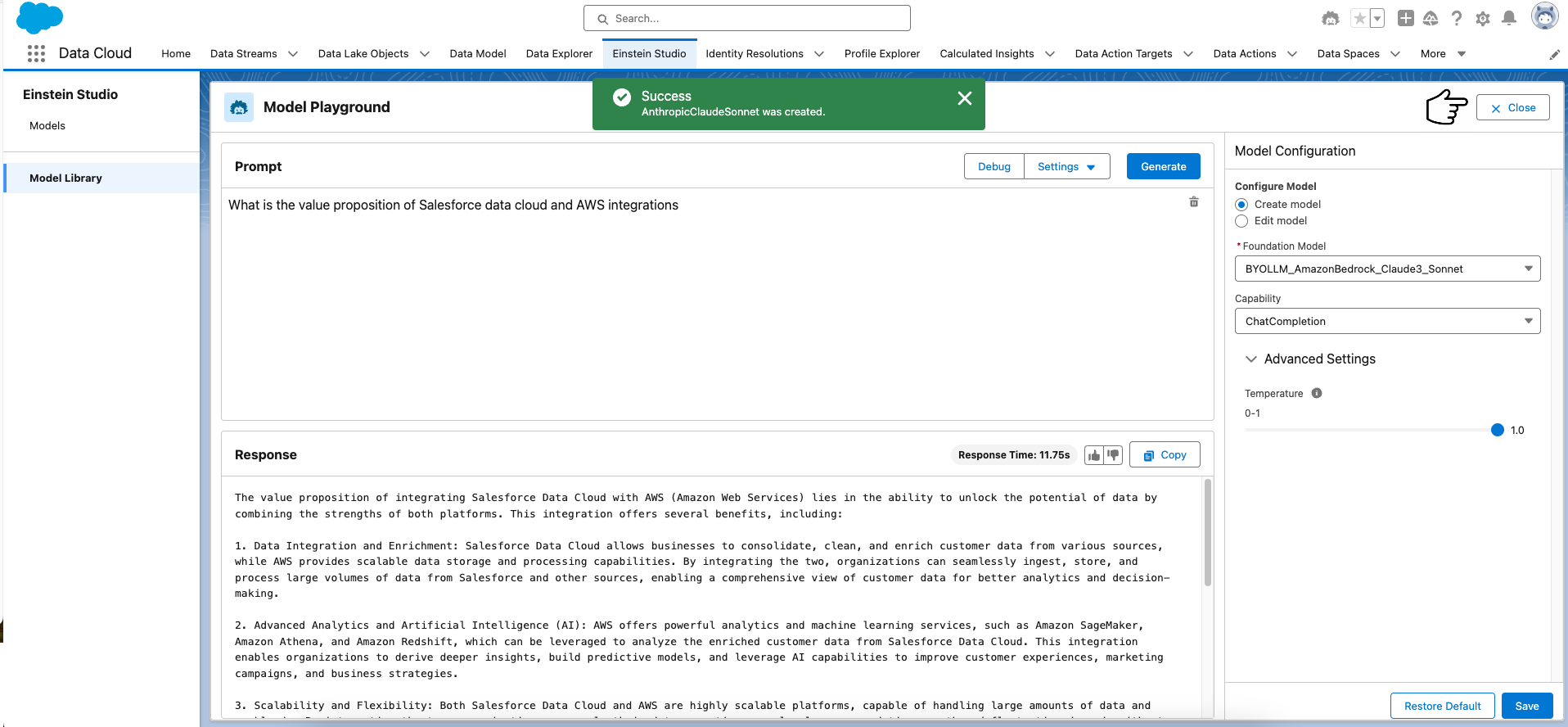Click the Favorites star icon
Image resolution: width=1568 pixels, height=727 pixels.
[x=1359, y=18]
